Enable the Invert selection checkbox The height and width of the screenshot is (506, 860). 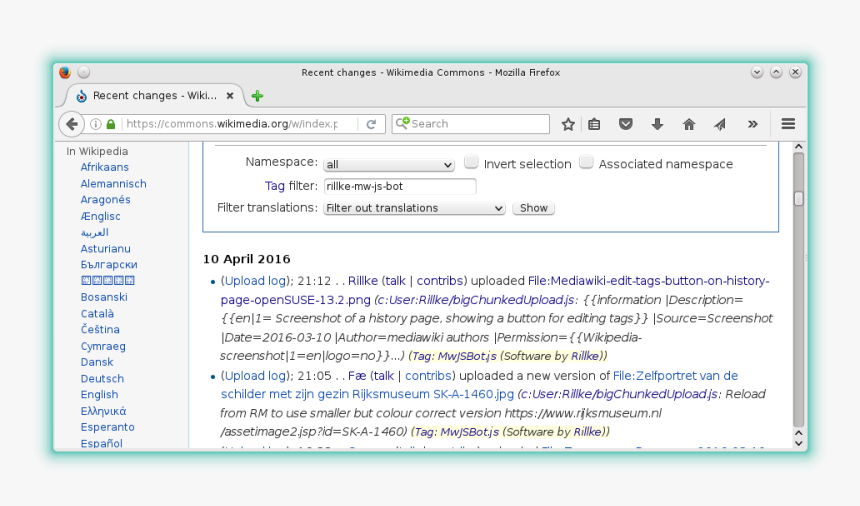pyautogui.click(x=471, y=162)
